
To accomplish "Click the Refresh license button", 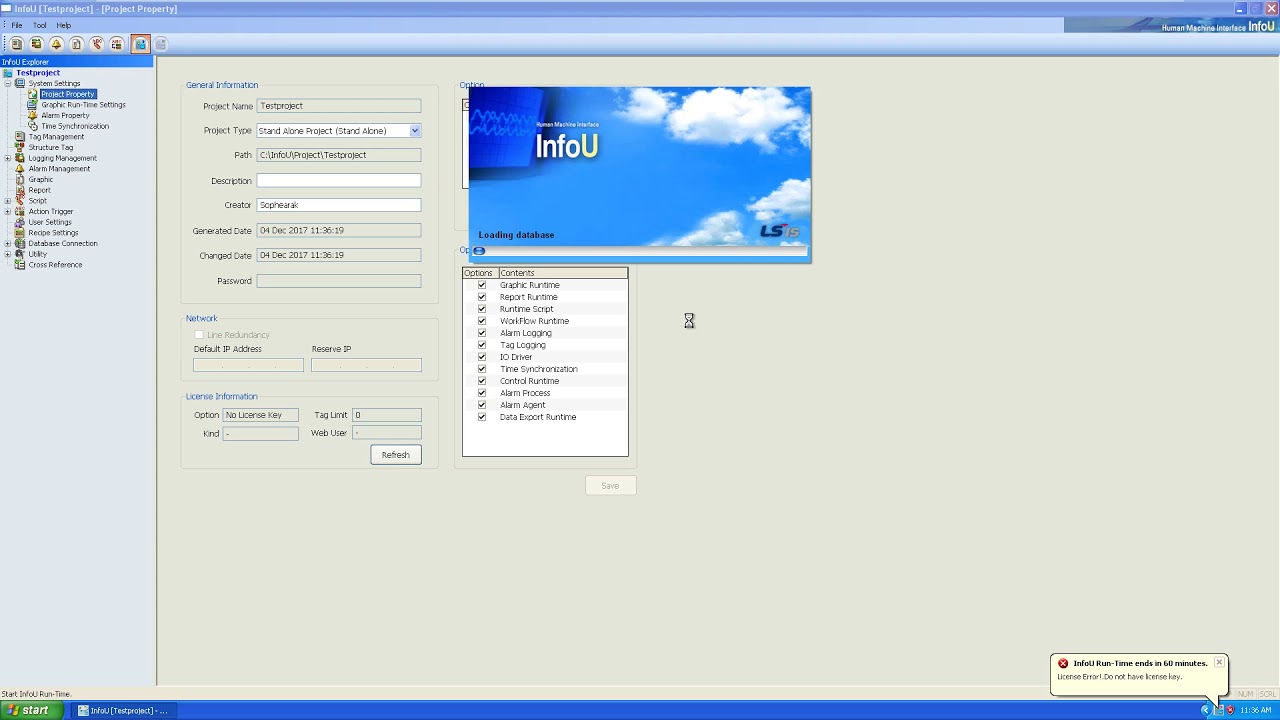I will tap(396, 455).
